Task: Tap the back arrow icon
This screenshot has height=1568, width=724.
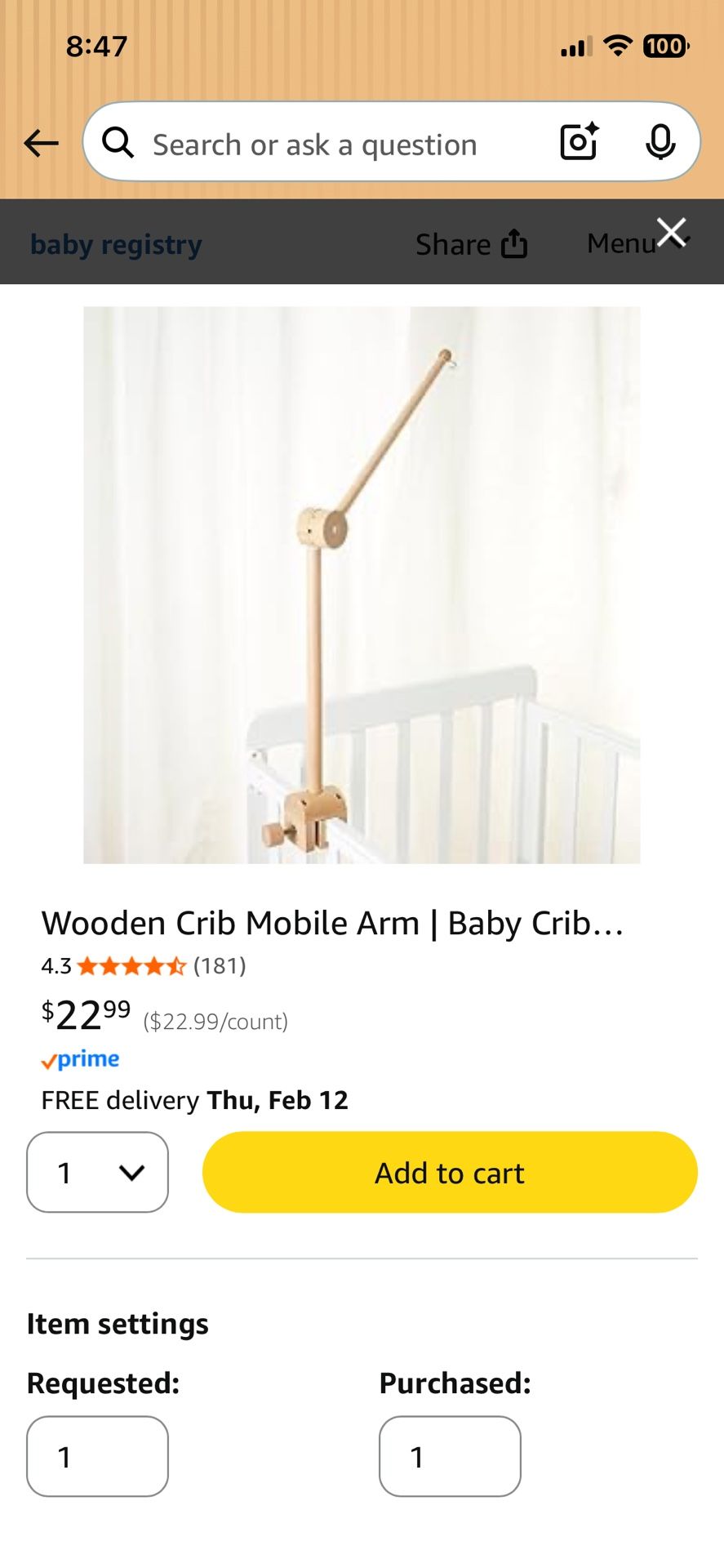Action: [x=41, y=144]
